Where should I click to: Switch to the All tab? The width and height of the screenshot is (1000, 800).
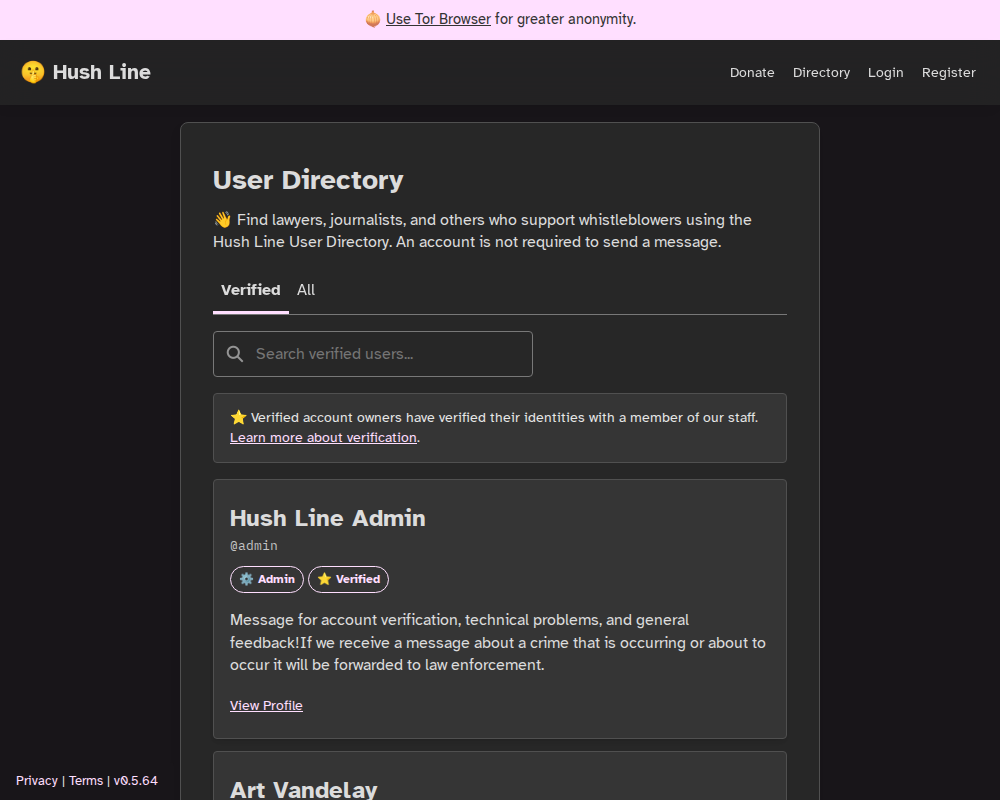tap(306, 290)
